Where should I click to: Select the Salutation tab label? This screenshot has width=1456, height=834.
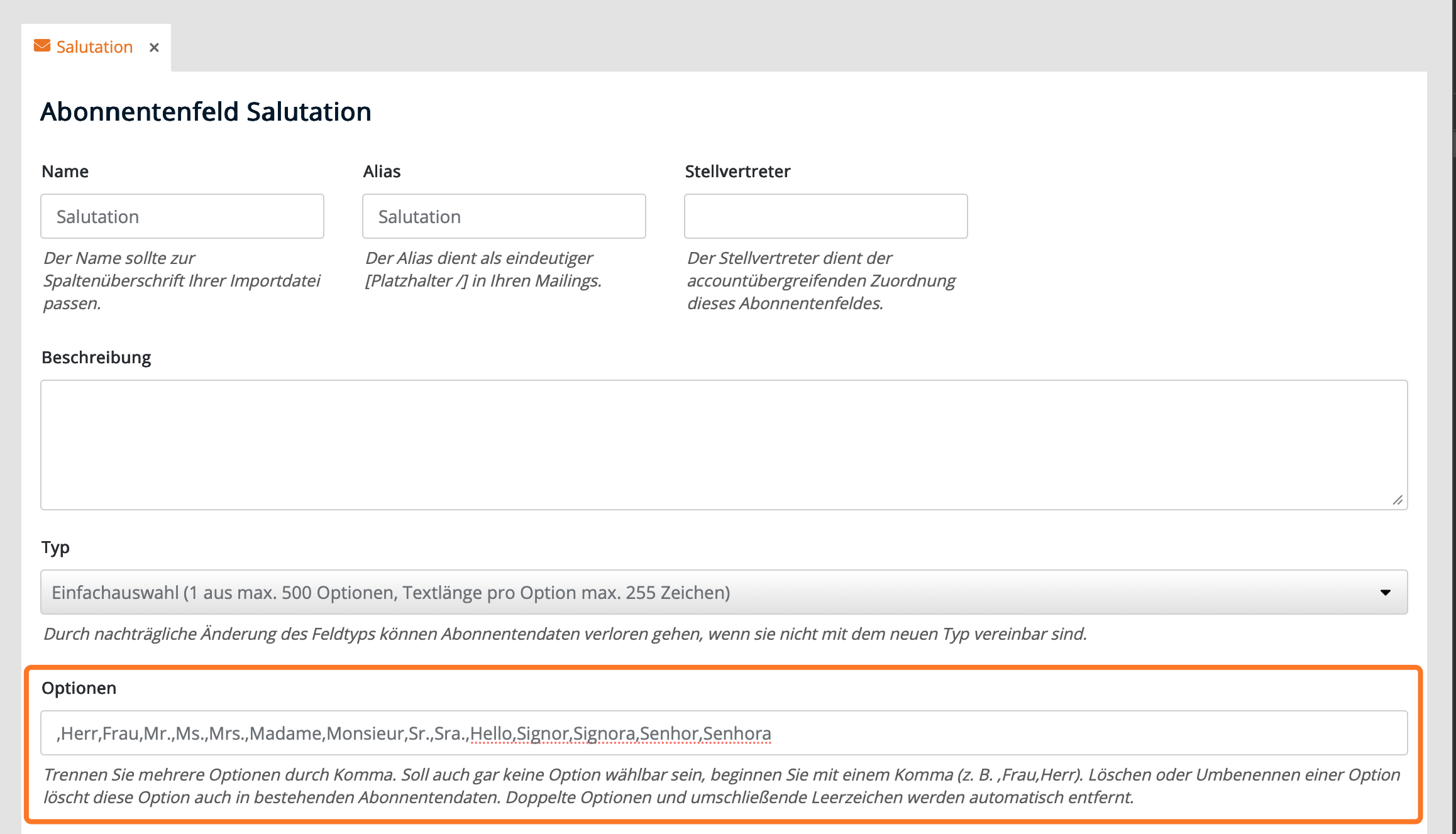click(94, 47)
